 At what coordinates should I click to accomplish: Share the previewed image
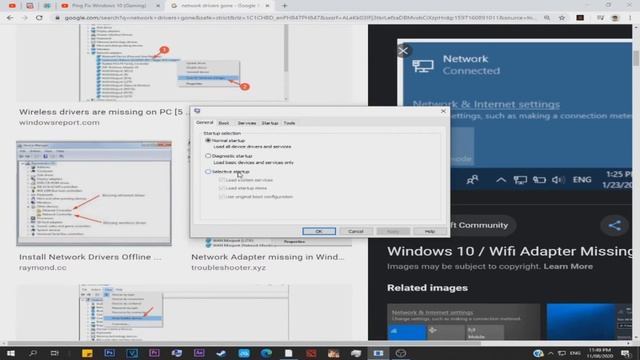(x=615, y=225)
